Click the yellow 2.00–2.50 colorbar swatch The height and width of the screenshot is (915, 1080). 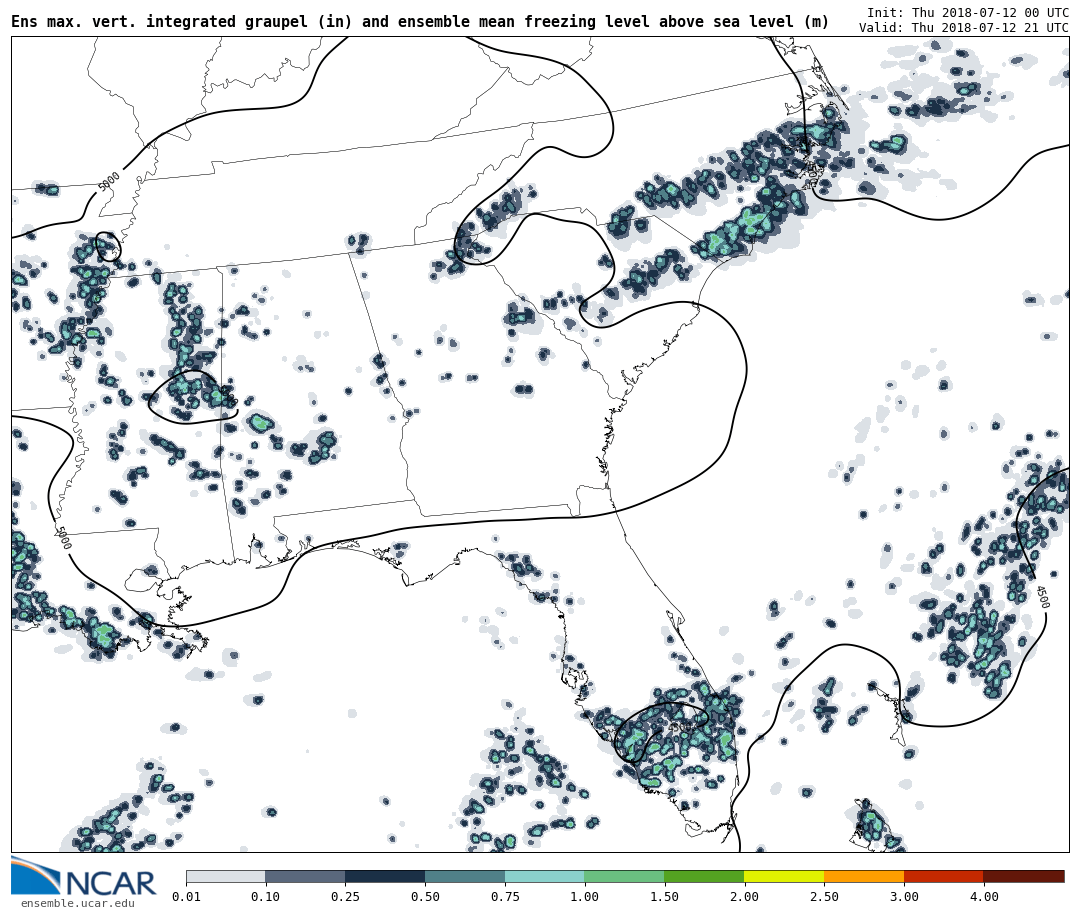click(x=784, y=877)
